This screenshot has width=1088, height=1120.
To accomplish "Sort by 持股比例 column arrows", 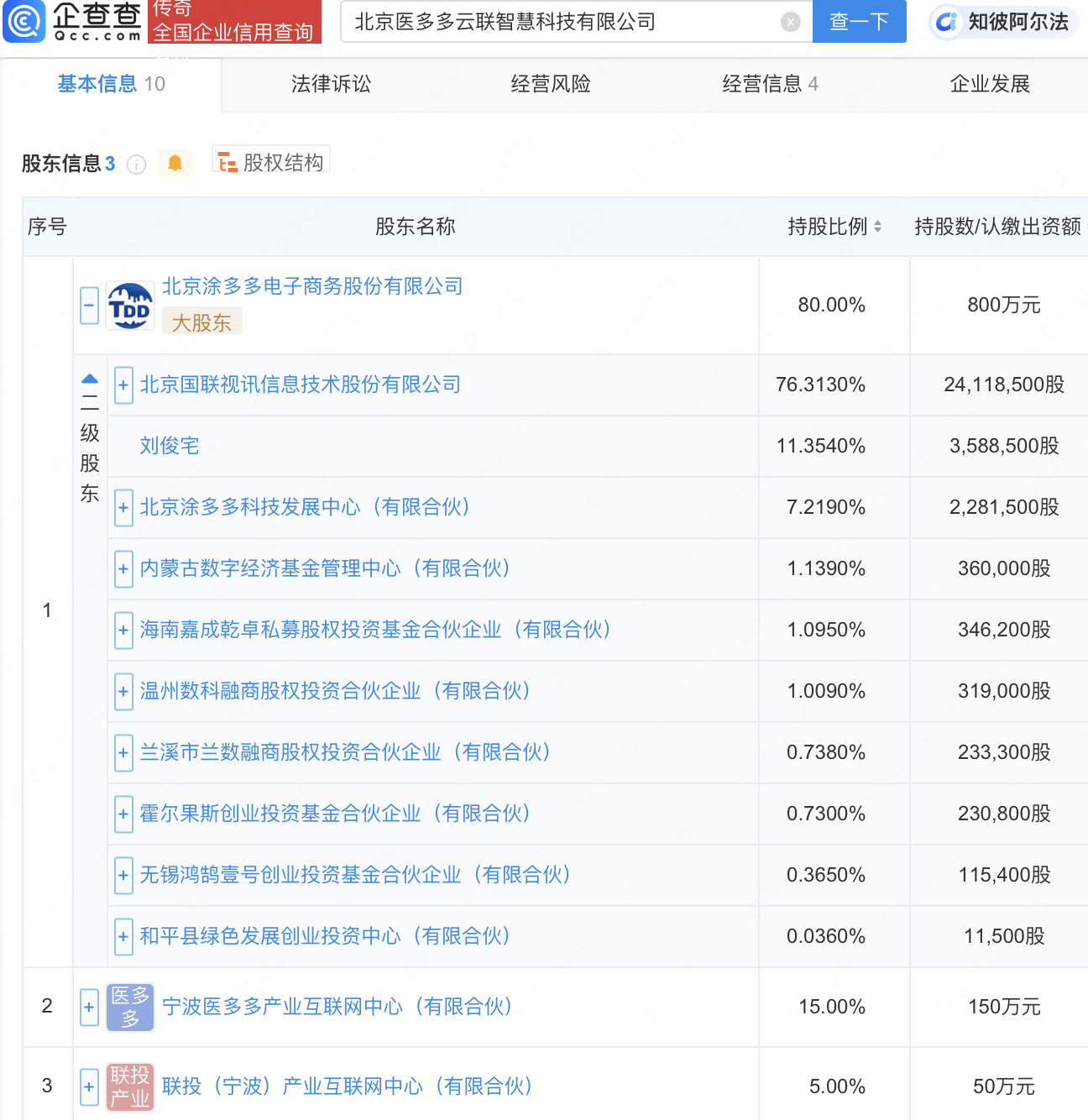I will click(877, 227).
